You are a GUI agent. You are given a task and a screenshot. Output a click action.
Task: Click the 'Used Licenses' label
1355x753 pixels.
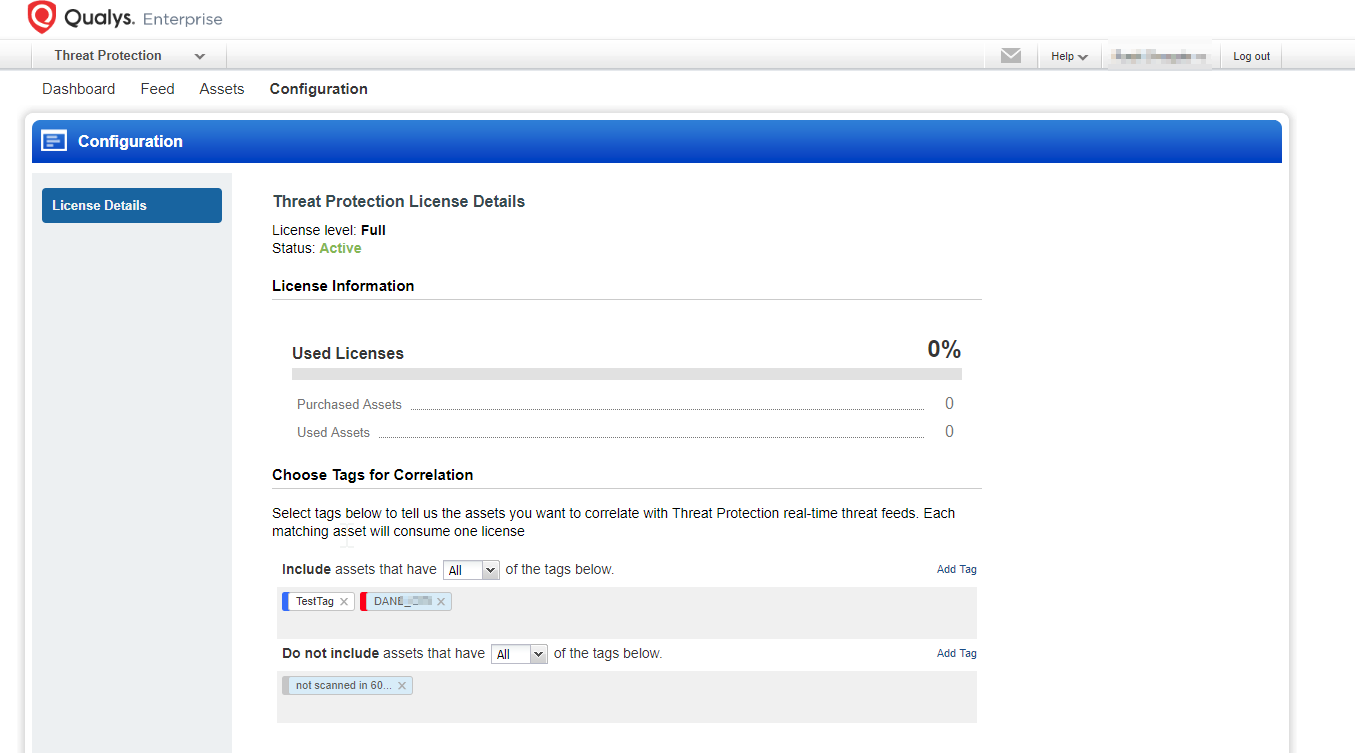pos(348,354)
